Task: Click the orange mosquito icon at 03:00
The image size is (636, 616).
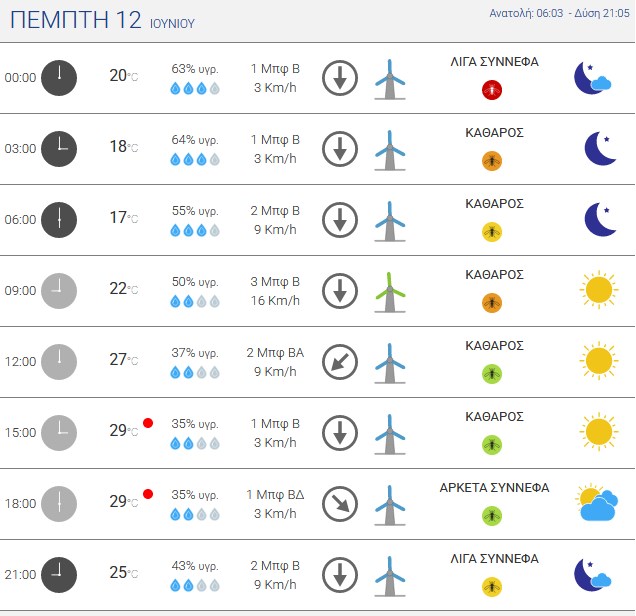Action: (x=492, y=161)
